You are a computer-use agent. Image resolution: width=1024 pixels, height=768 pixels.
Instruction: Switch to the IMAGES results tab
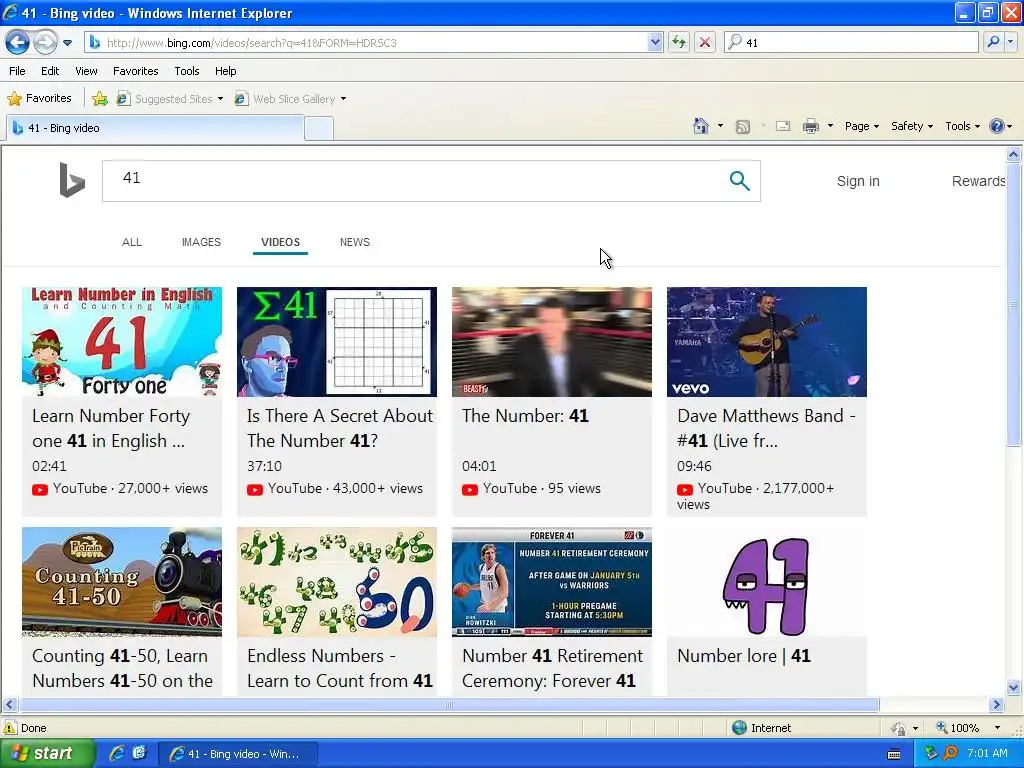(x=201, y=242)
